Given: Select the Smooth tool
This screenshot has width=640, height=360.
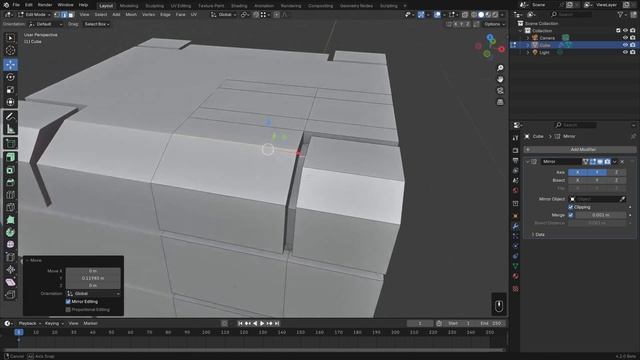Looking at the screenshot, I should (x=10, y=244).
